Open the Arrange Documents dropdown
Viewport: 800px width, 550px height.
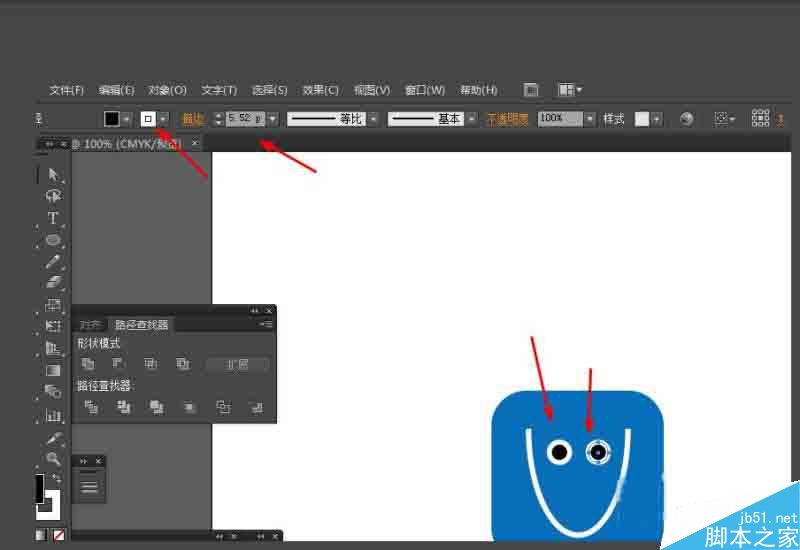coord(570,90)
